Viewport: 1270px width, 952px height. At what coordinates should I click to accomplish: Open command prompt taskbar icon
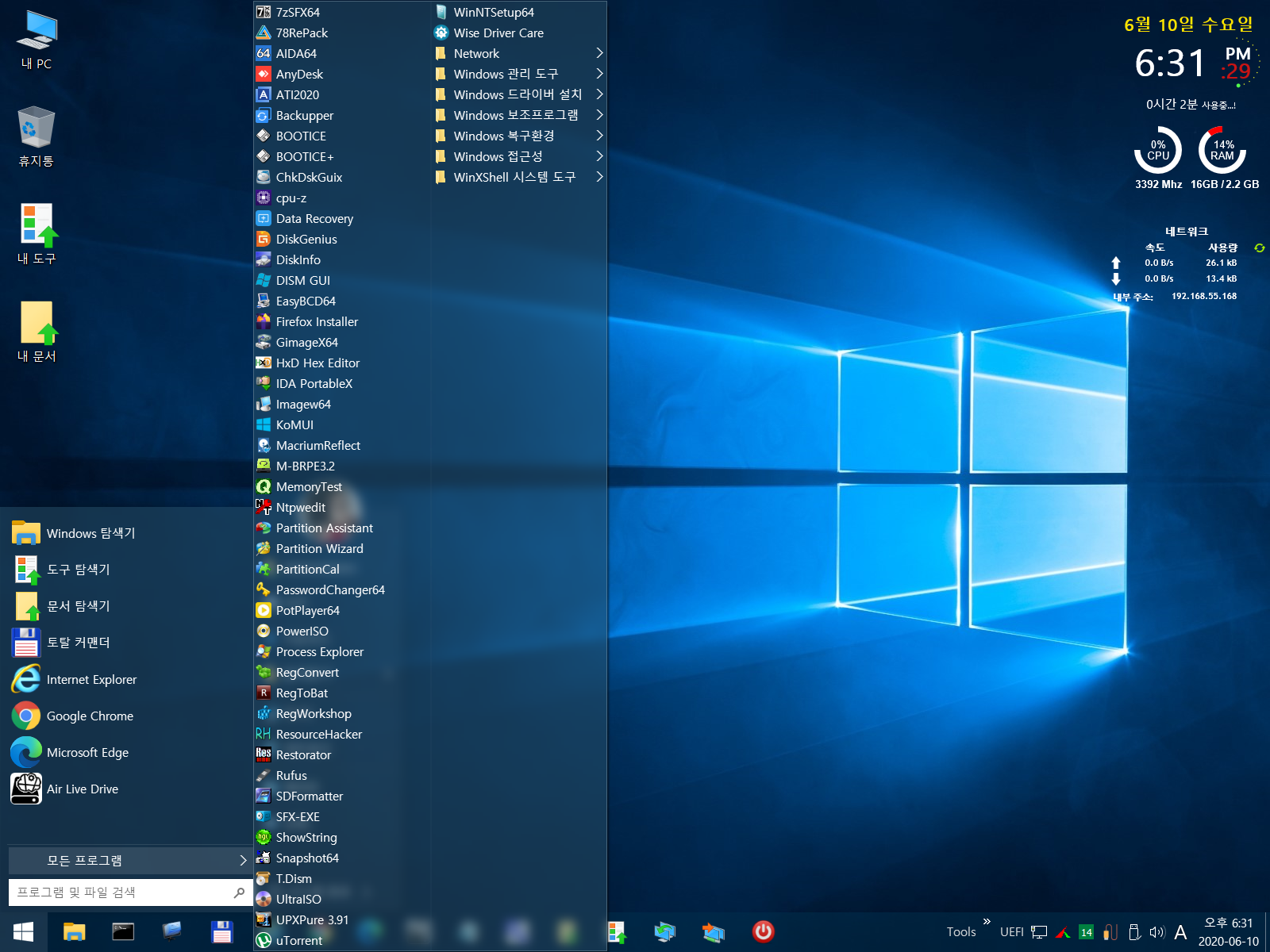123,931
